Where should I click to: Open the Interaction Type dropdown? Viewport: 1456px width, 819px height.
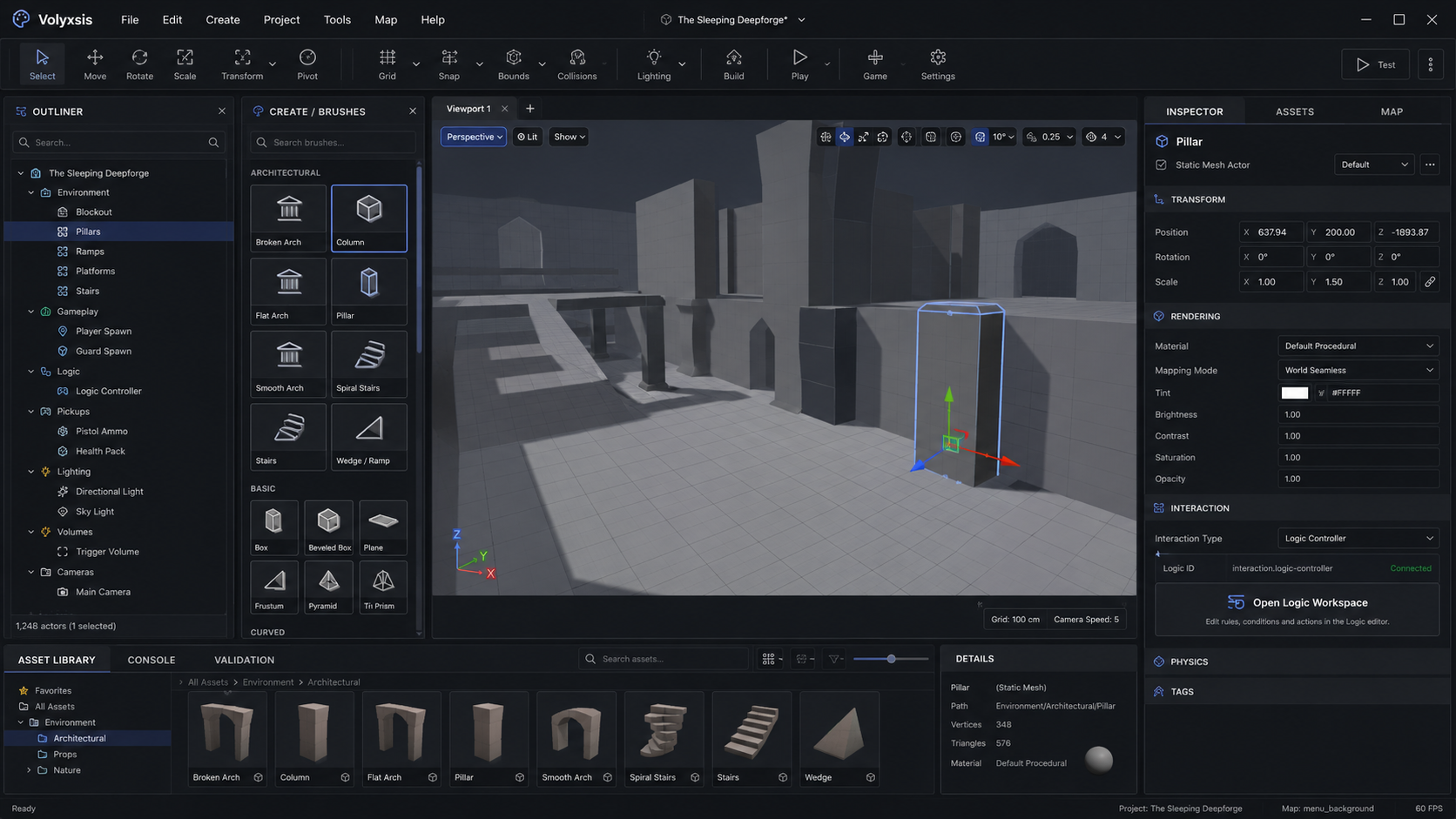[x=1358, y=538]
